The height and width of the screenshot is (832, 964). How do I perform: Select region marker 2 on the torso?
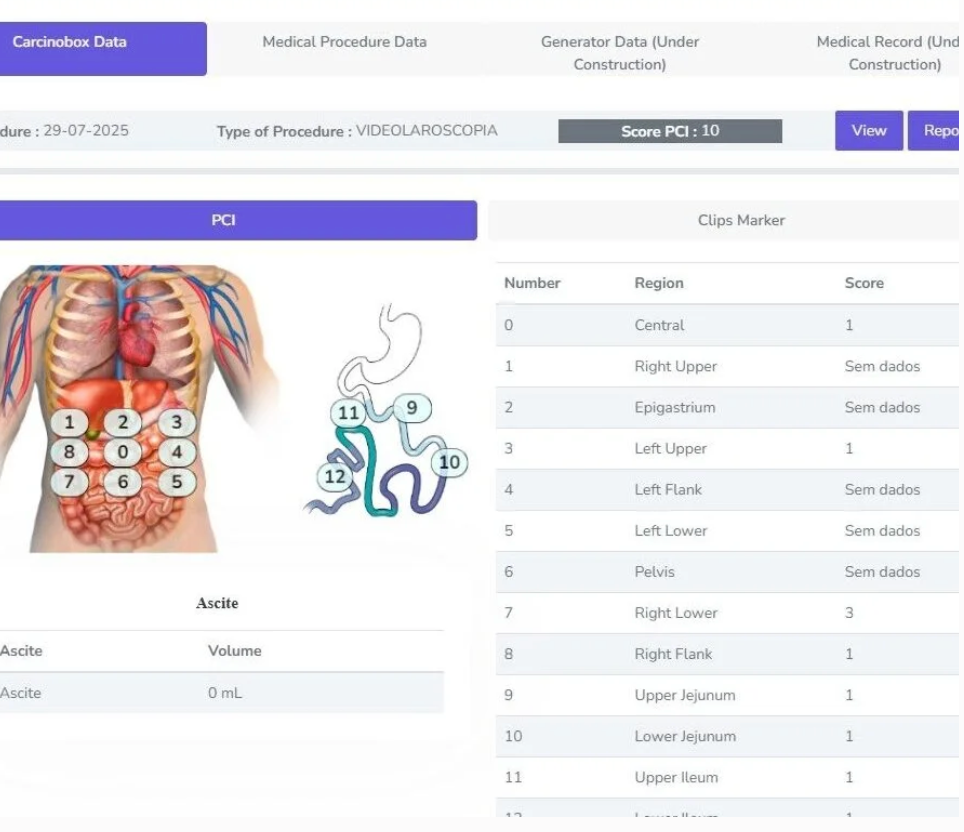pyautogui.click(x=123, y=423)
